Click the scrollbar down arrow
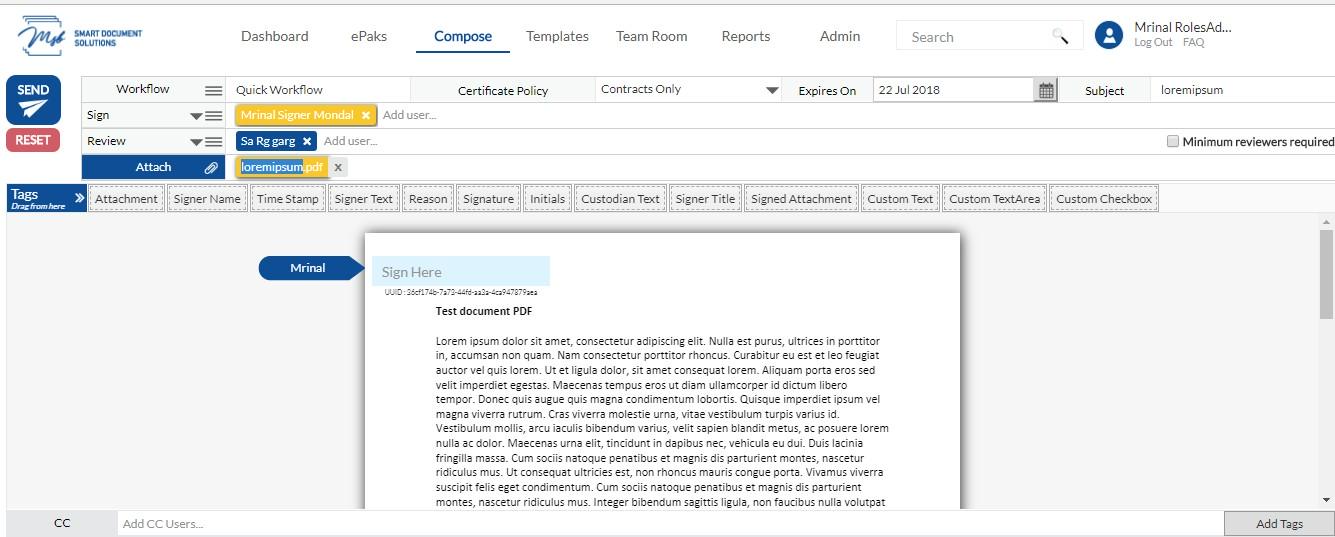 1326,499
